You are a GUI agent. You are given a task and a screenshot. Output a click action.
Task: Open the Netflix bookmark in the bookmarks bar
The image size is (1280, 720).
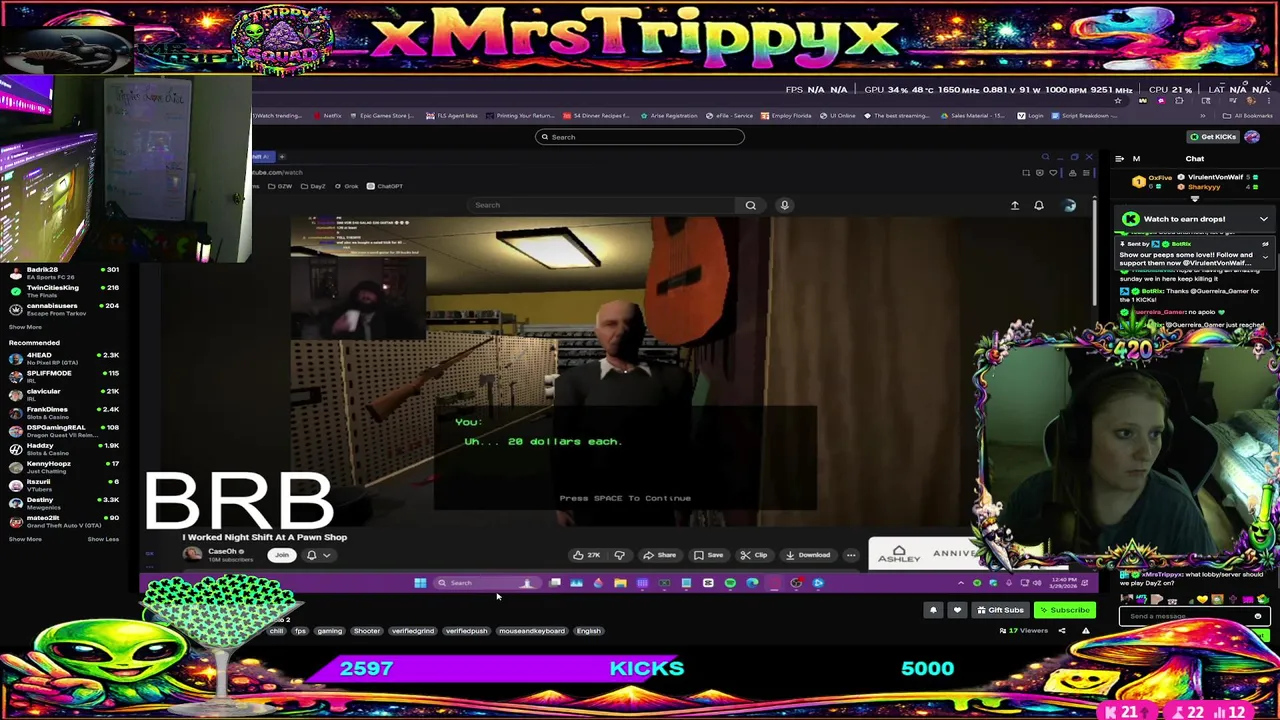click(x=328, y=116)
